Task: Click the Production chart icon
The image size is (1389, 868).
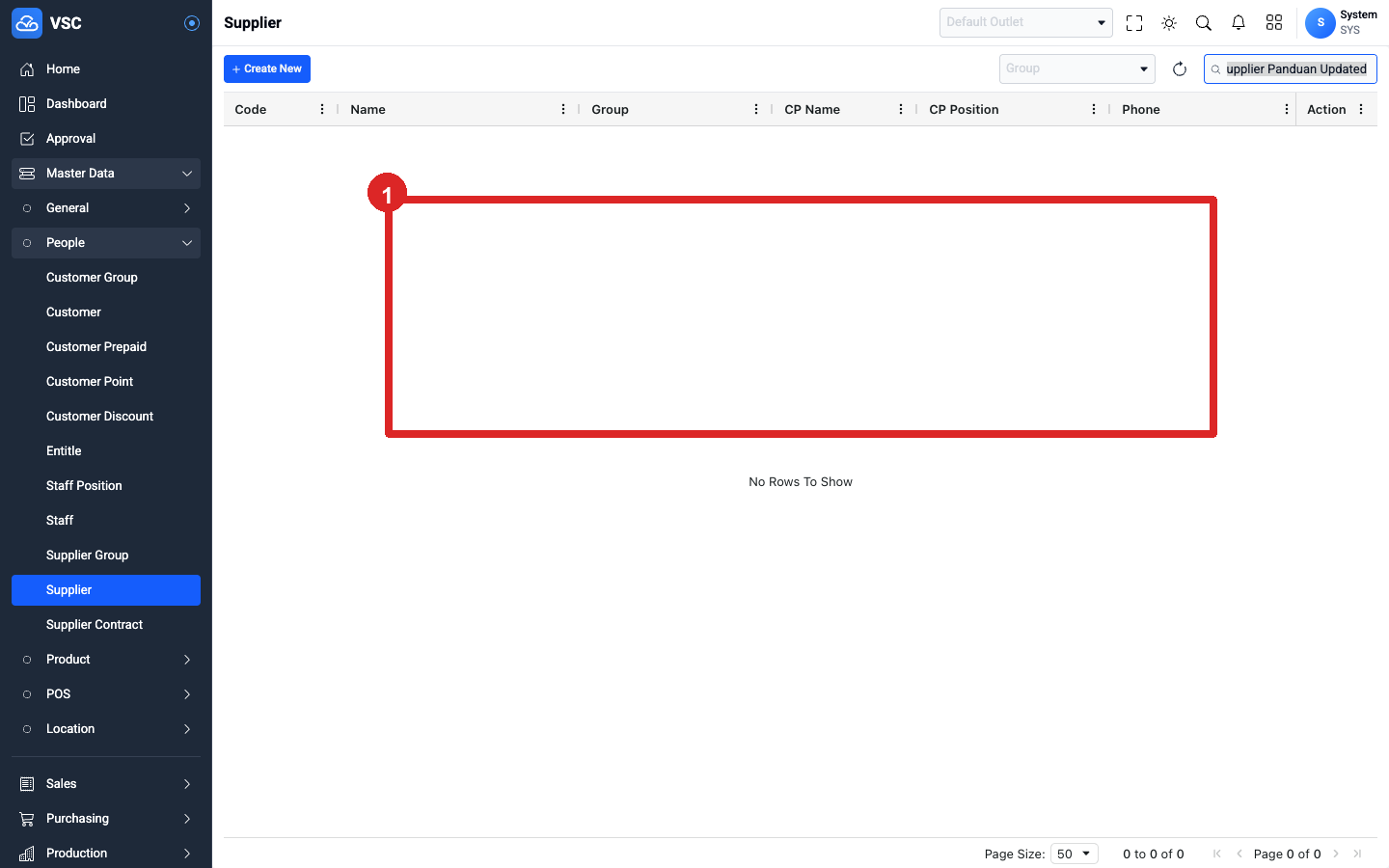Action: point(27,854)
